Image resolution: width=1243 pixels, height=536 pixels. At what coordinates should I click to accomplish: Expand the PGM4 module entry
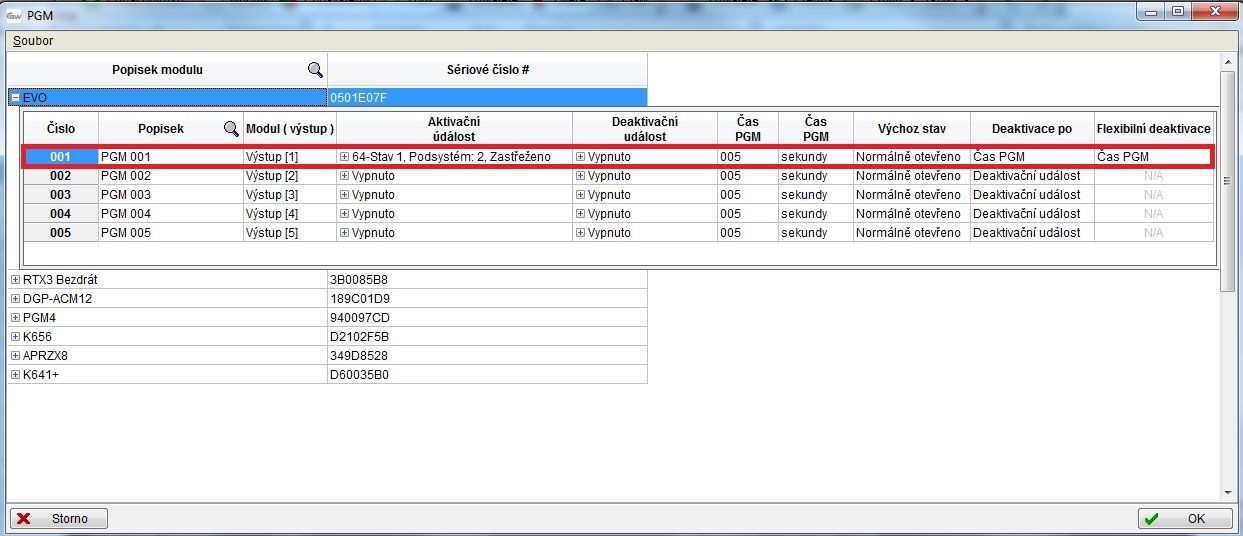(x=15, y=318)
